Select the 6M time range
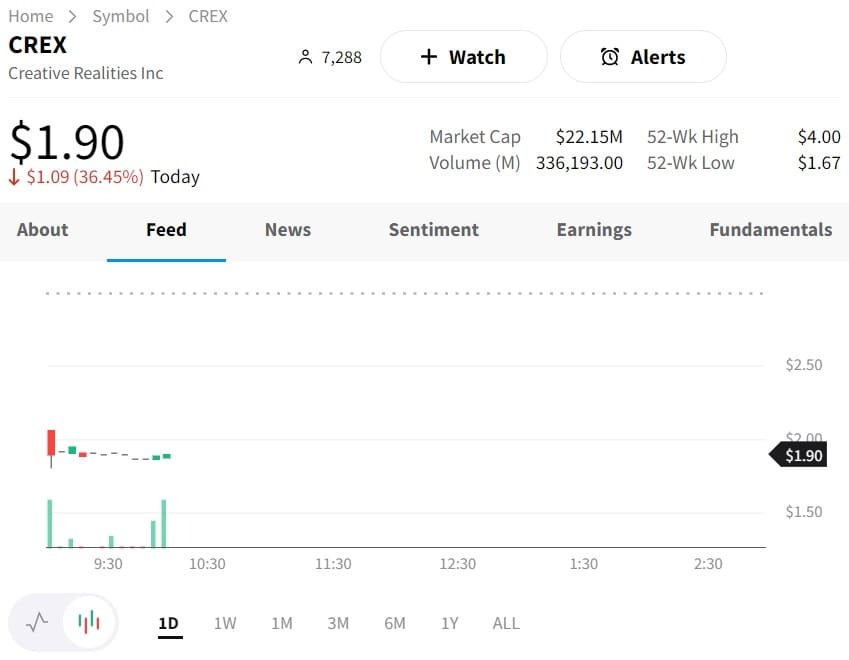Viewport: 849px width, 660px height. point(395,623)
